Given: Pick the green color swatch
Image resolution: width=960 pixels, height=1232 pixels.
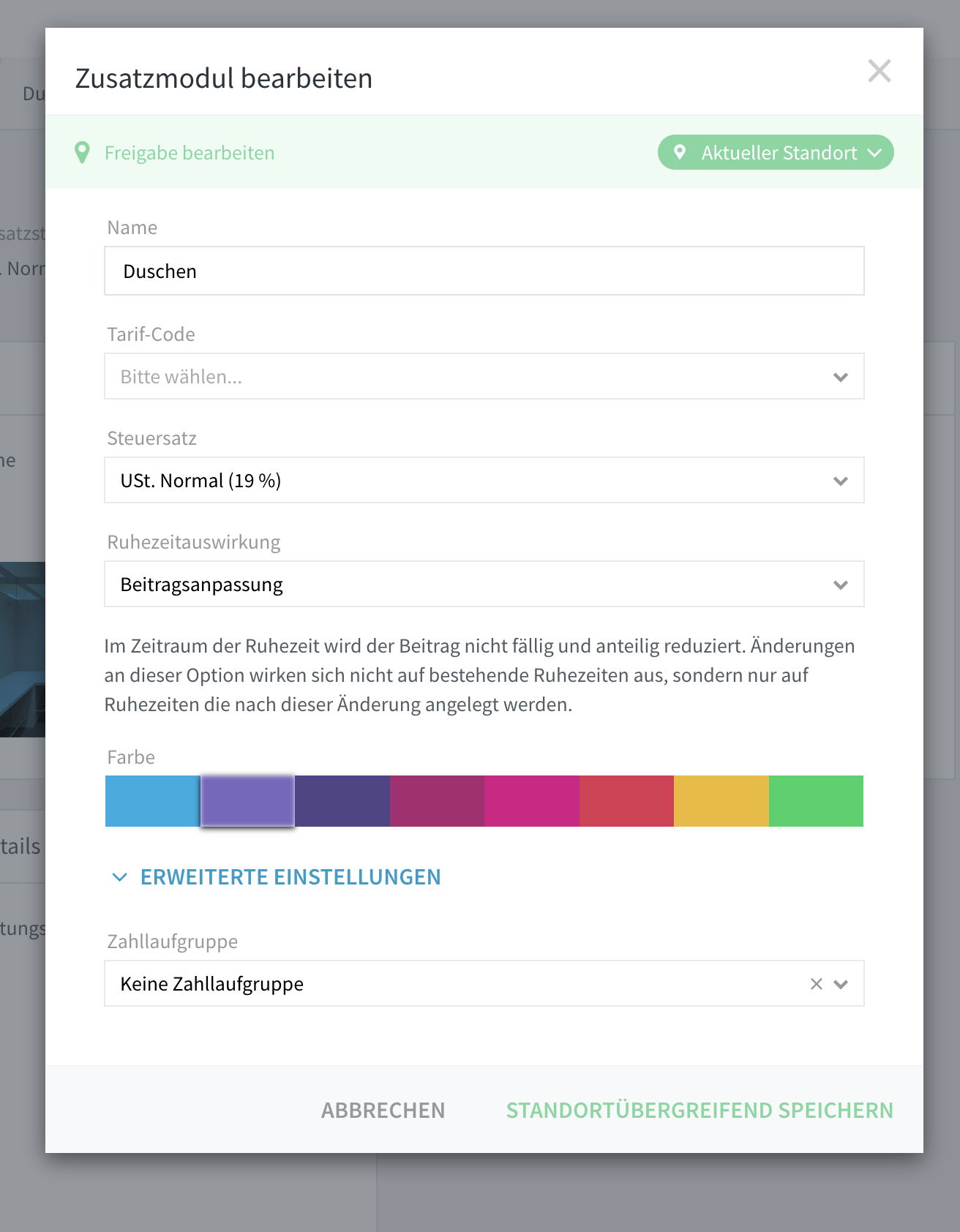Looking at the screenshot, I should (816, 801).
